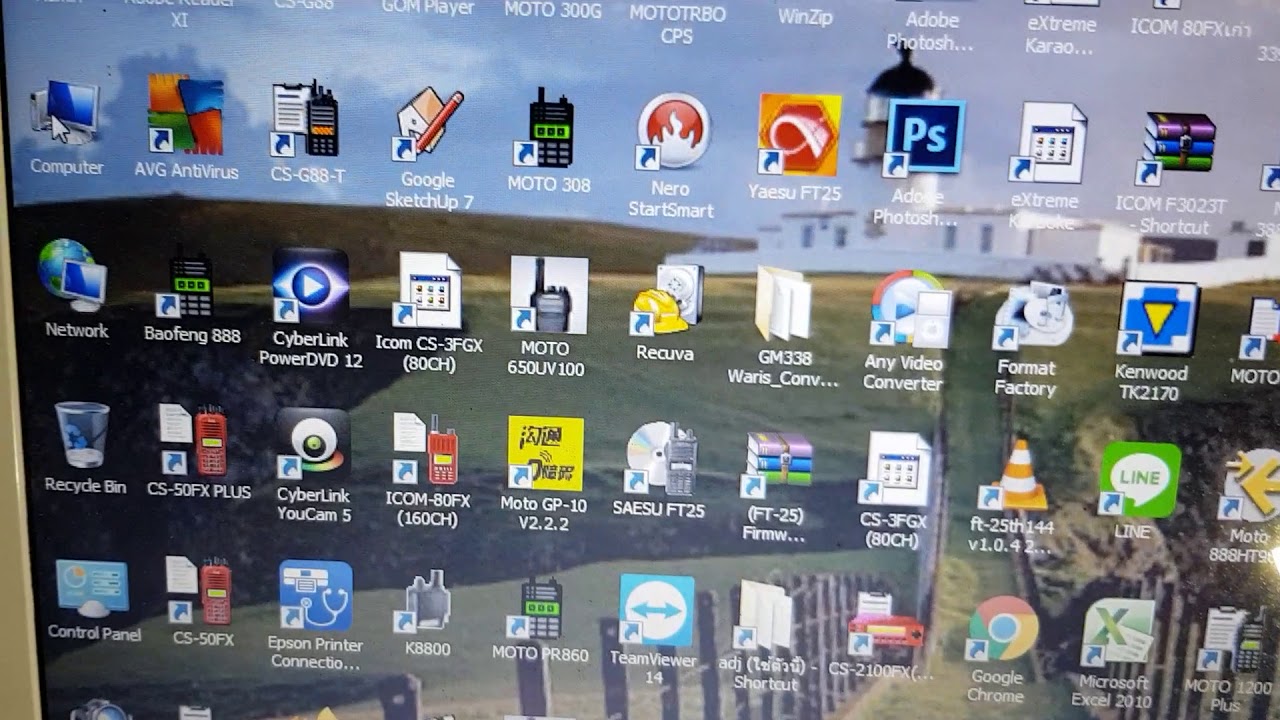The height and width of the screenshot is (720, 1280).
Task: Launch Epson Printer Connection tool
Action: pos(316,596)
